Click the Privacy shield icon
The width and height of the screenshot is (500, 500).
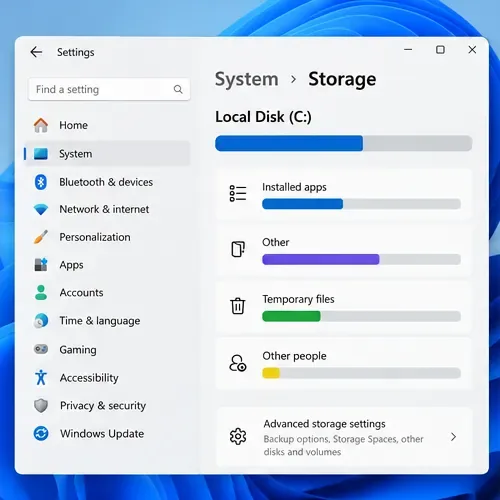click(x=41, y=405)
